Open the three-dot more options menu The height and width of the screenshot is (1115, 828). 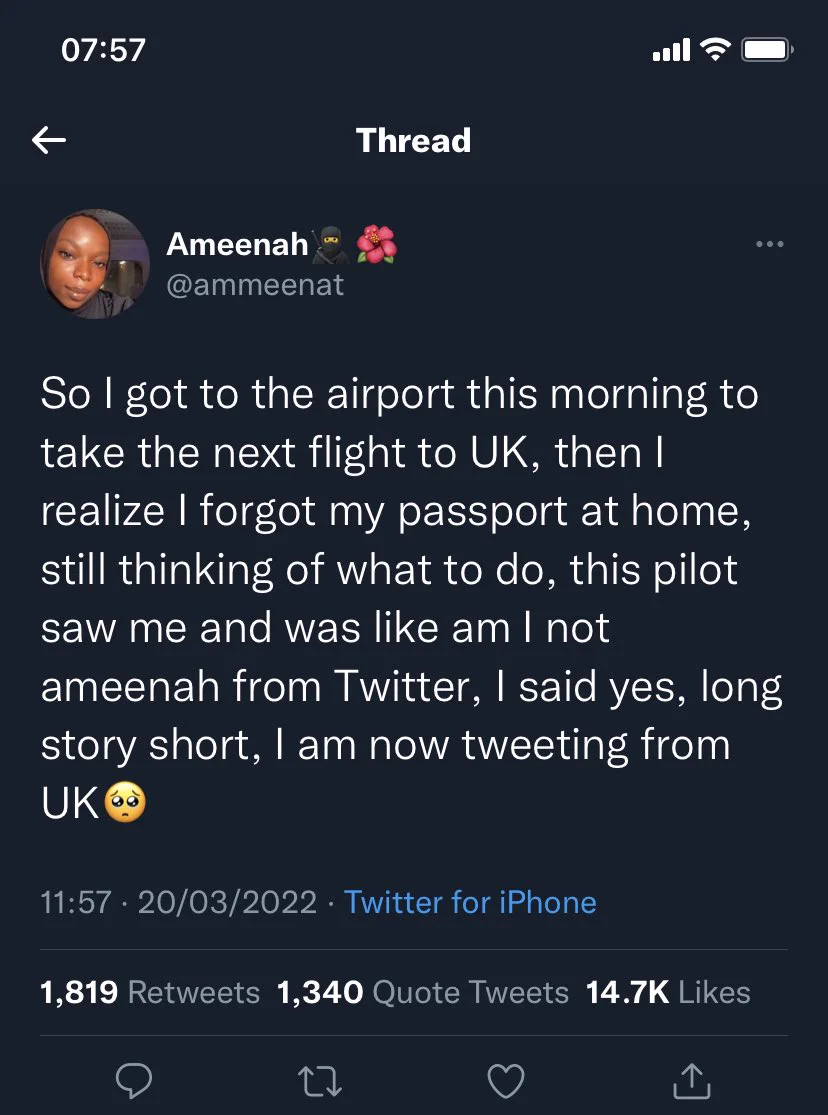click(770, 244)
